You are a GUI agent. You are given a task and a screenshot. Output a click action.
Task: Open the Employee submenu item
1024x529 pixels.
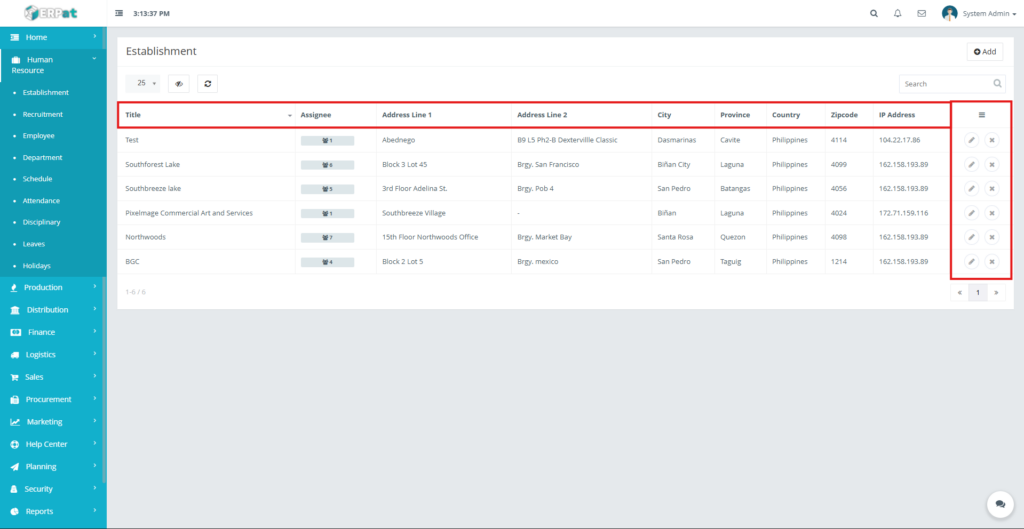tap(39, 136)
